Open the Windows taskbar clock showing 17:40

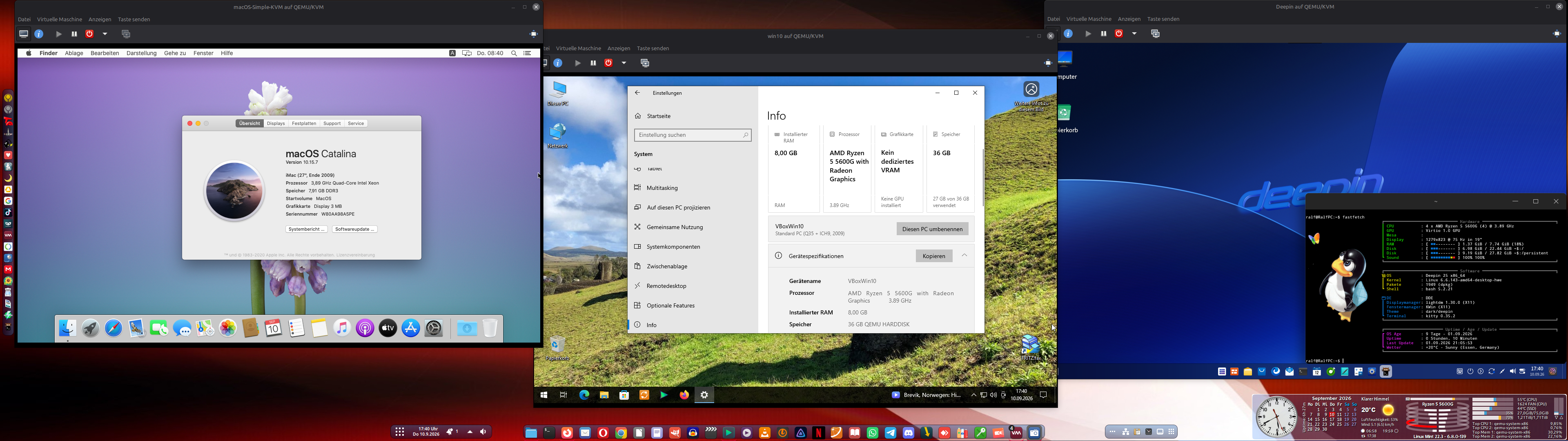click(x=1021, y=395)
